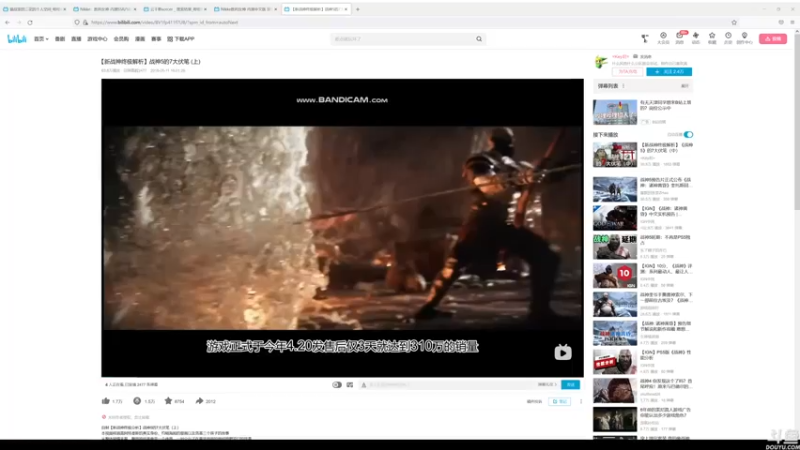
Task: Click 下载APP link
Action: pos(181,39)
